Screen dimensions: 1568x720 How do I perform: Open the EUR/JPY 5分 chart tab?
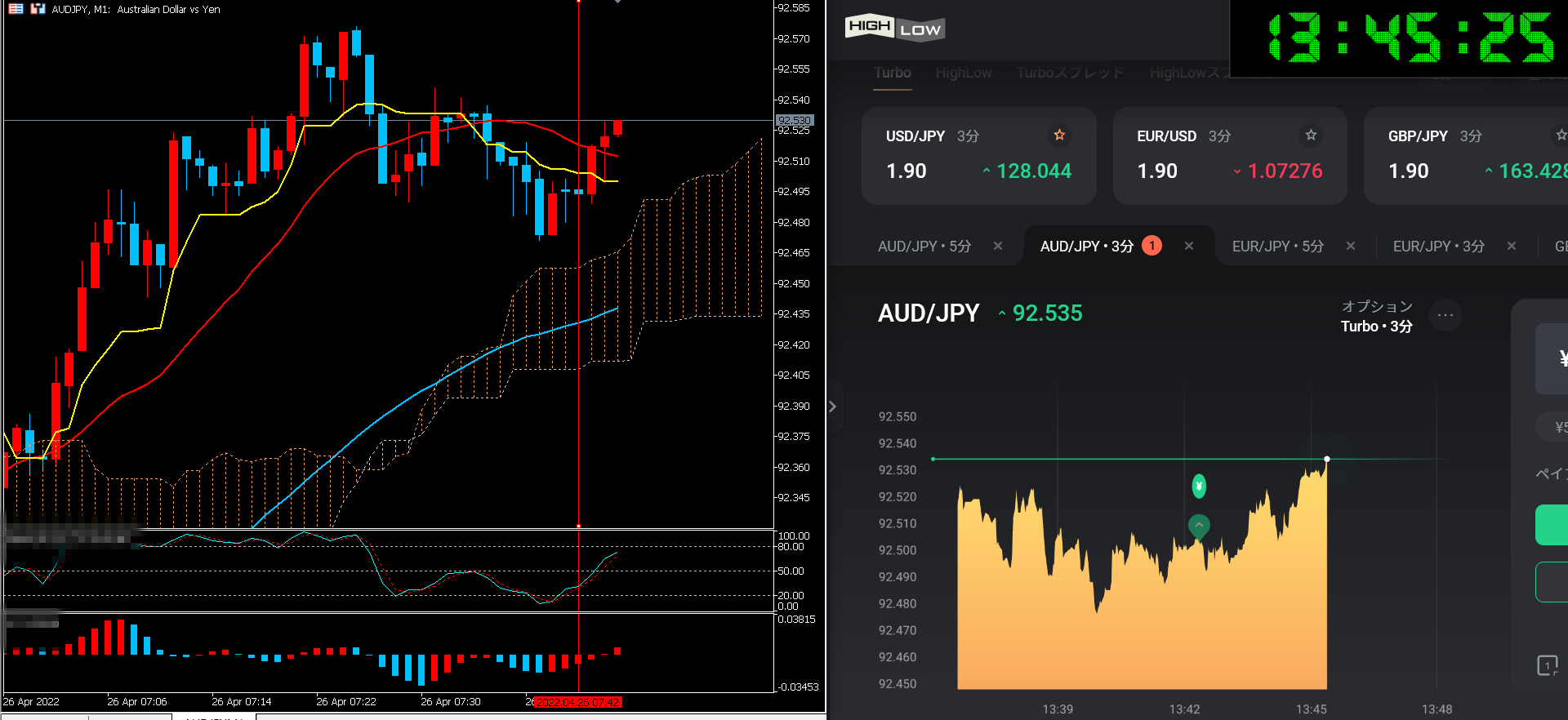coord(1277,247)
